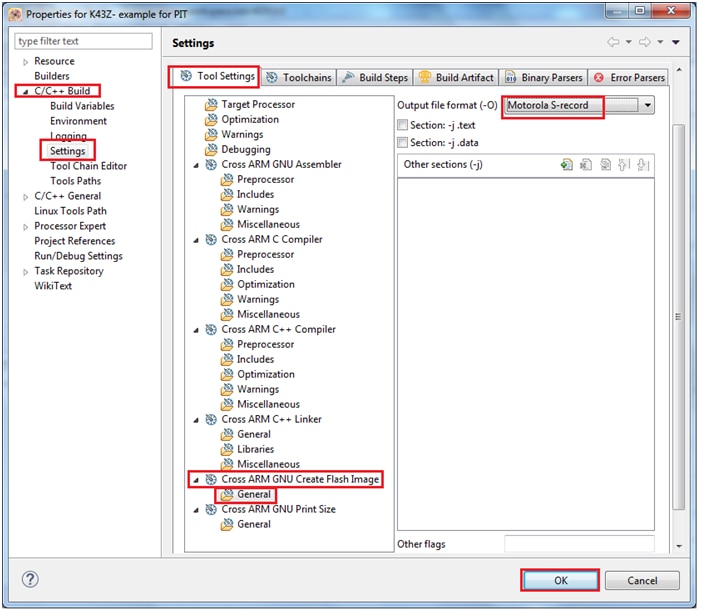
Task: Click the Build Steps tab hammer icon
Action: click(348, 77)
